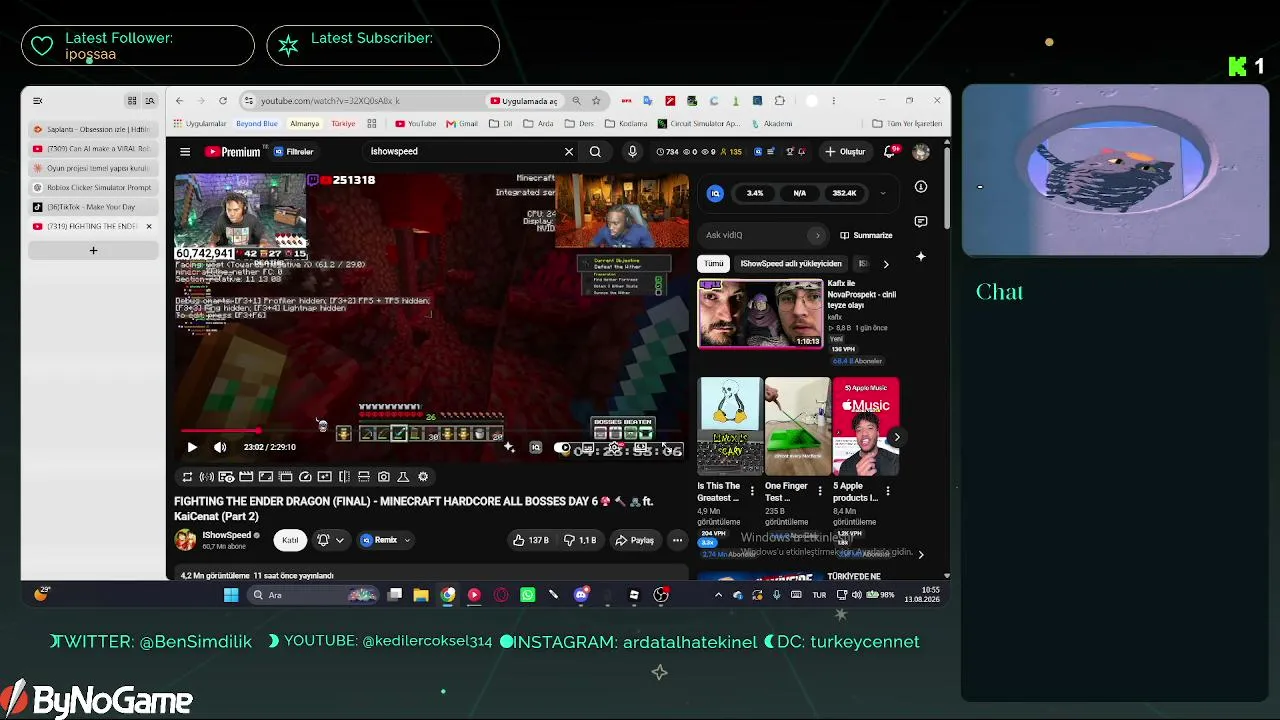Open the Remix dropdown
Screen dimensions: 1280x720
[x=386, y=540]
